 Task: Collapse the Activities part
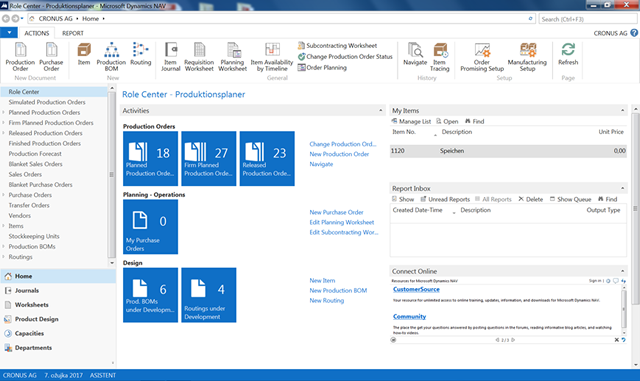[380, 111]
